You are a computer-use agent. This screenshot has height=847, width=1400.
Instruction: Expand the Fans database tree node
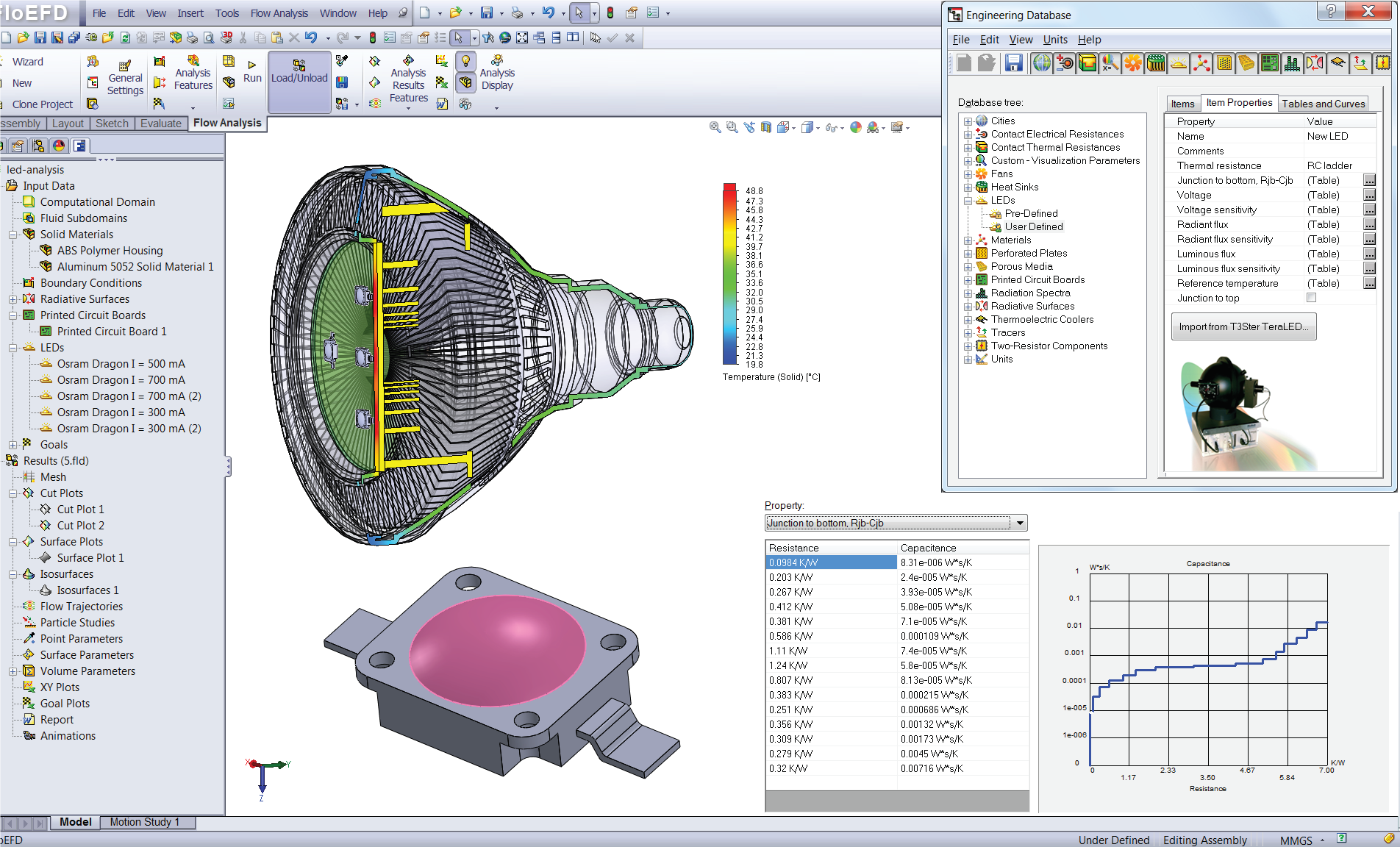pyautogui.click(x=968, y=174)
